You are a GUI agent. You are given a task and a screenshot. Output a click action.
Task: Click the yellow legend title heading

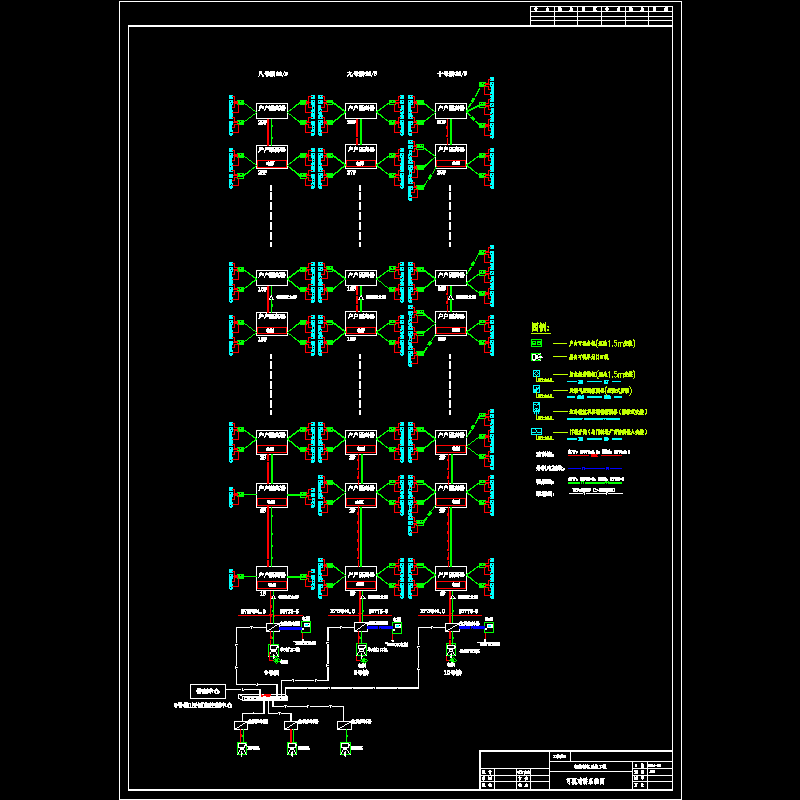[540, 327]
